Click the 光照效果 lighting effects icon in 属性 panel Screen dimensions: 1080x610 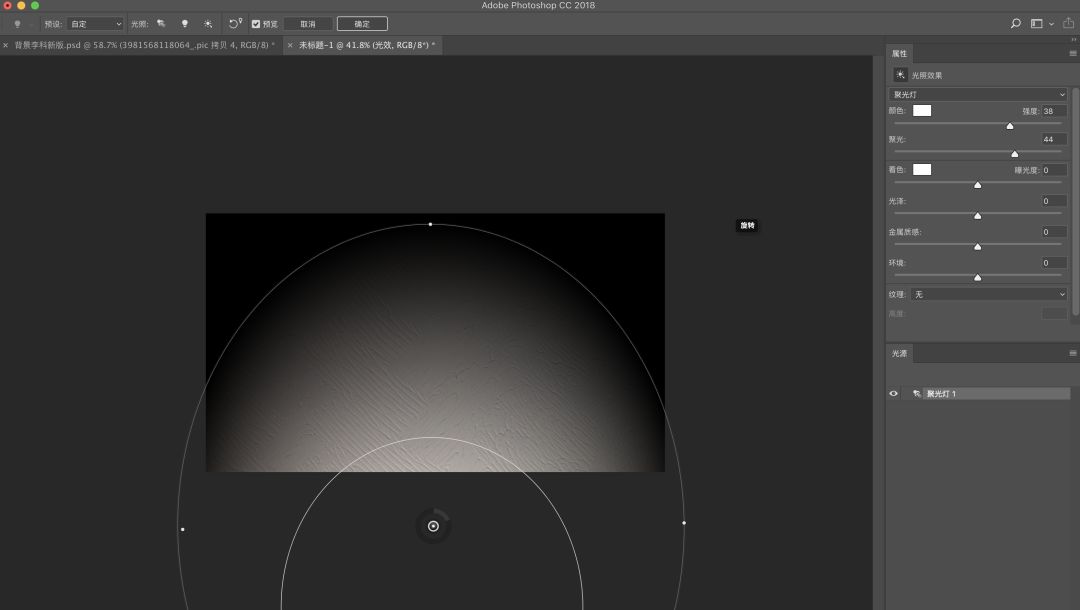pos(900,74)
